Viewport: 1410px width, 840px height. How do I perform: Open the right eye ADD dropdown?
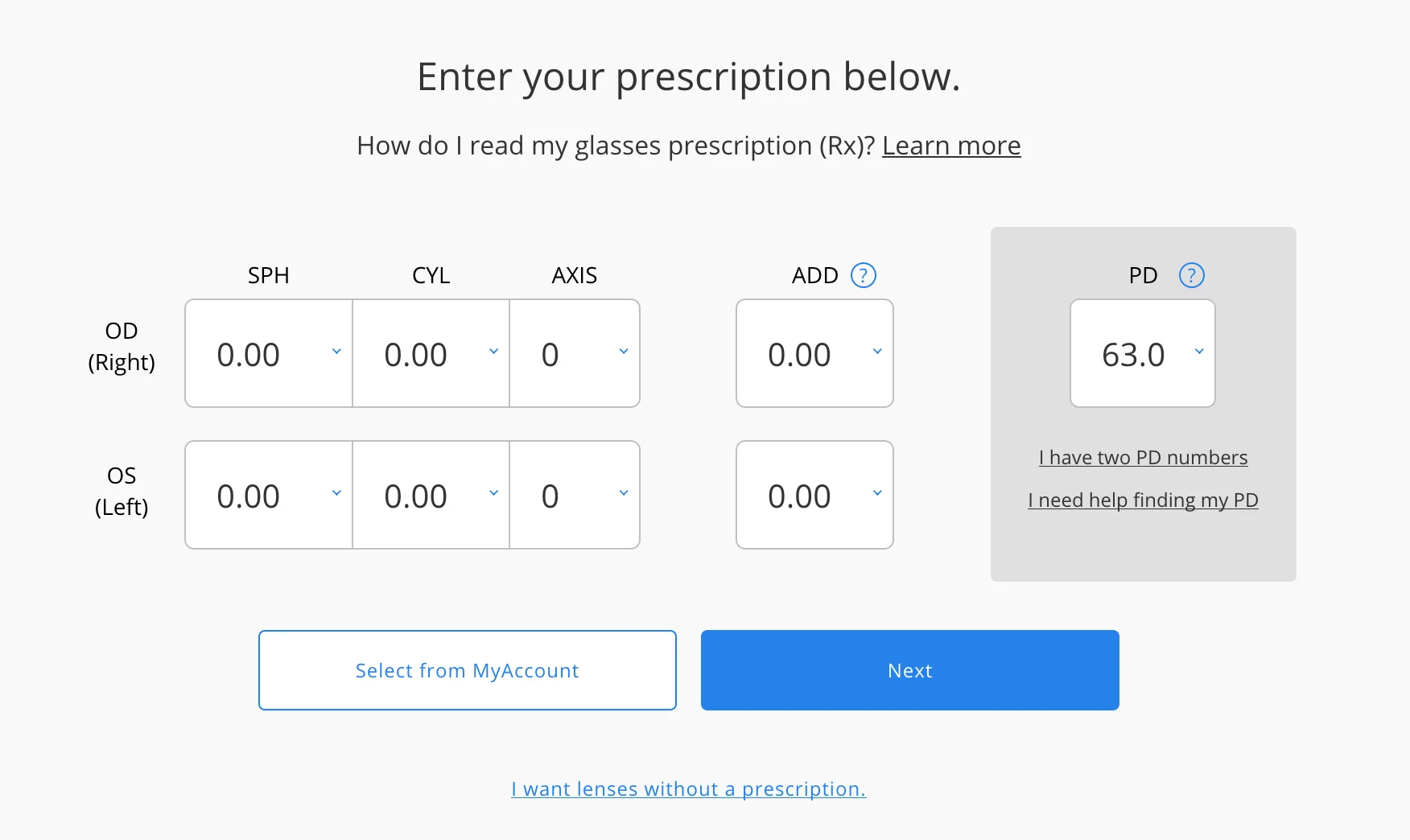point(876,352)
